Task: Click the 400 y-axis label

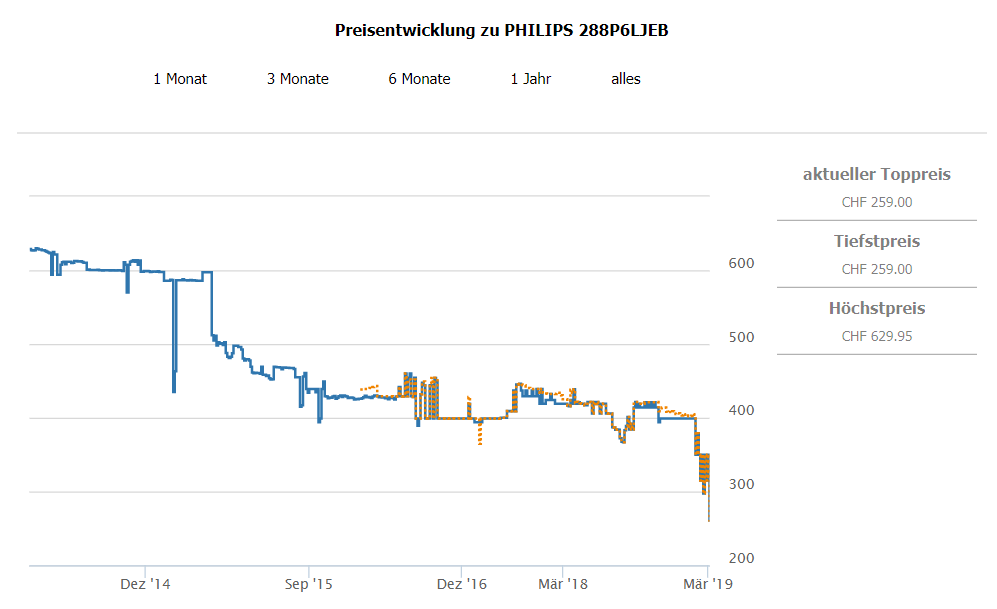Action: click(740, 411)
